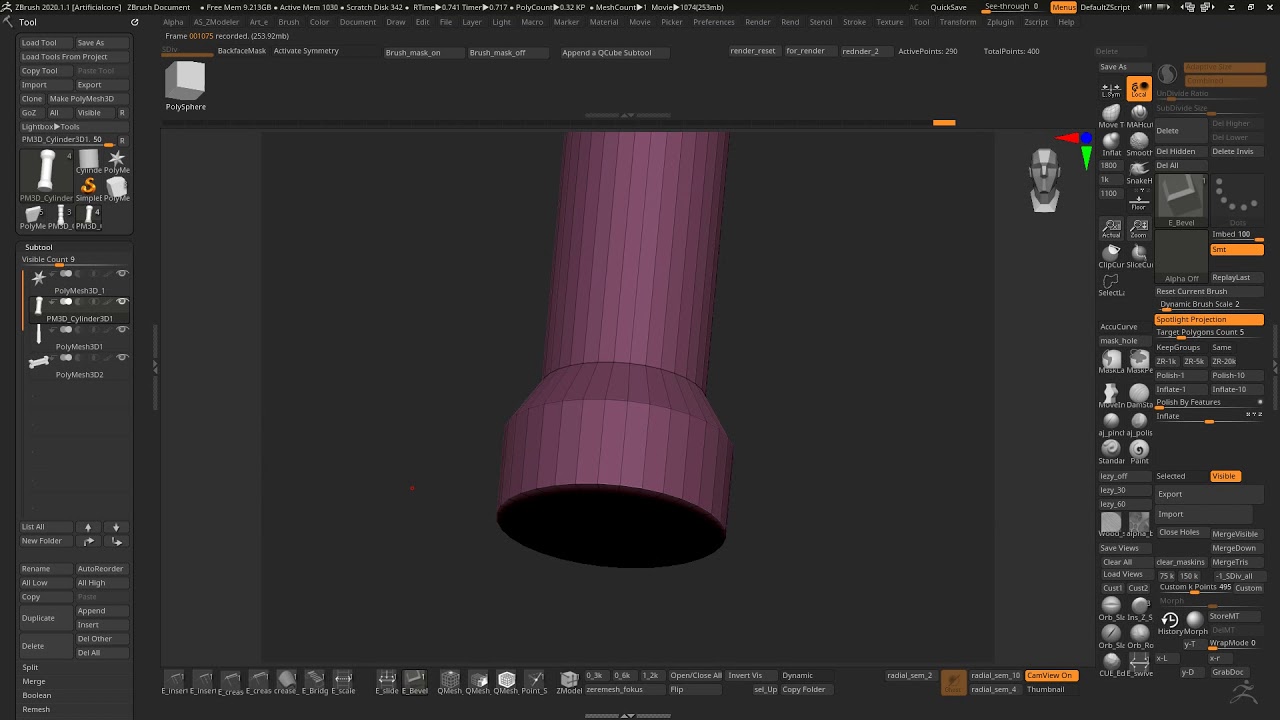Click the Duplicate subtool button
The image size is (1280, 720).
[x=45, y=618]
